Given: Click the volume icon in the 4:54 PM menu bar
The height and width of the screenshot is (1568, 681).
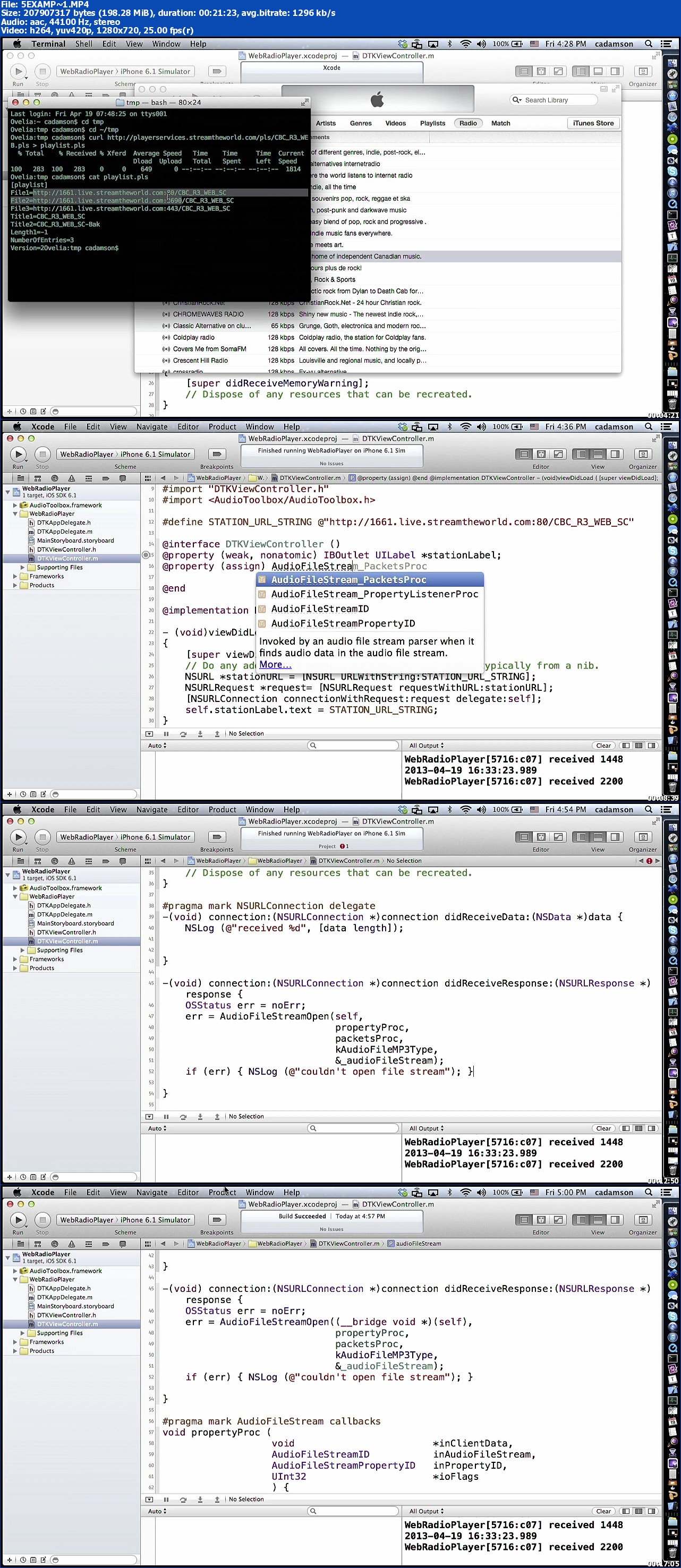Looking at the screenshot, I should [x=481, y=810].
